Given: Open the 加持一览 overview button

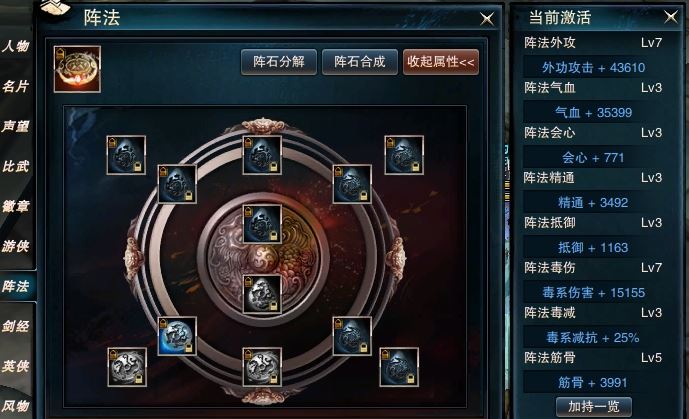Looking at the screenshot, I should [x=594, y=407].
